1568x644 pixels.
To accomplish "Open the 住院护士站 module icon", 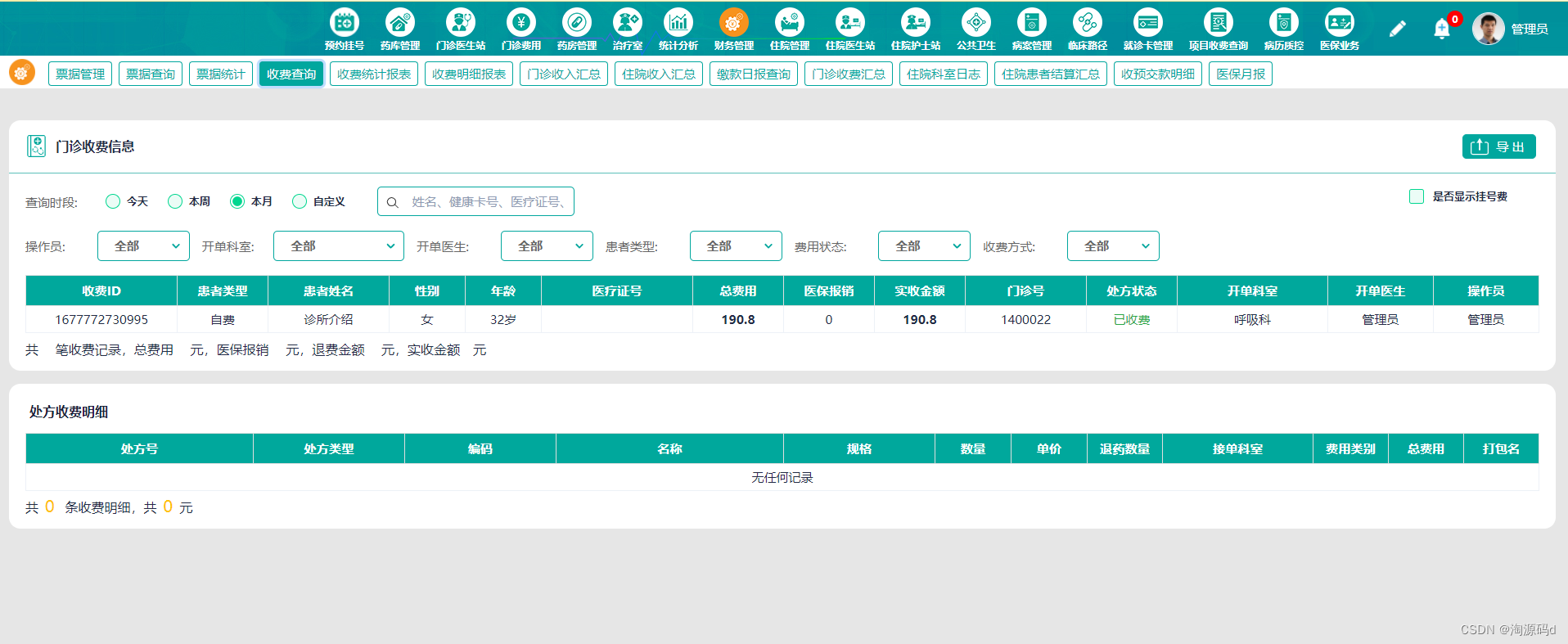I will pos(915,23).
